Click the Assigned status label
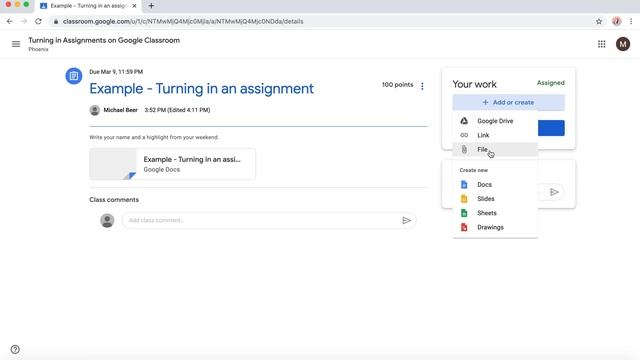 [551, 83]
